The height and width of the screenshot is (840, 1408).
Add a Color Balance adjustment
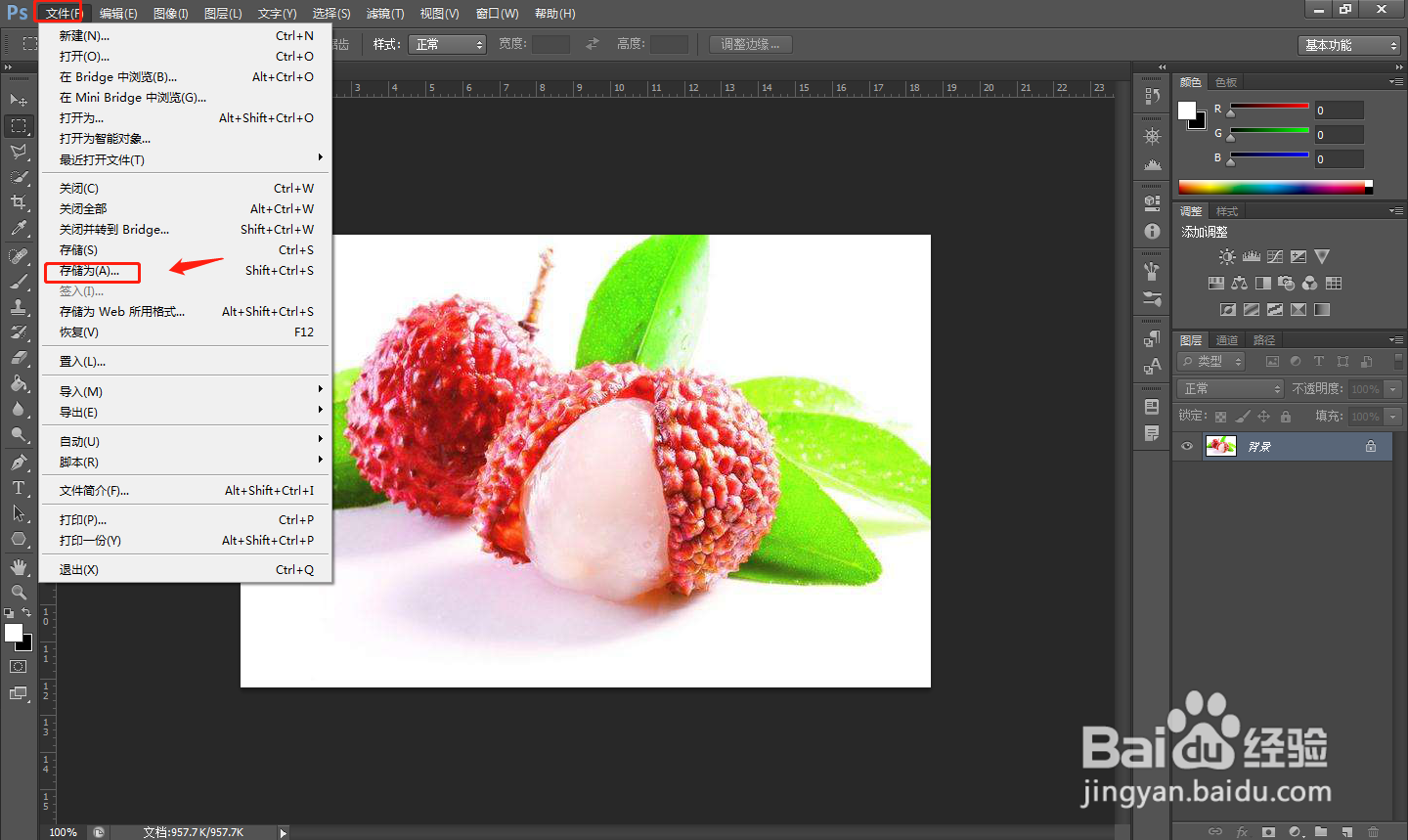tap(1240, 283)
